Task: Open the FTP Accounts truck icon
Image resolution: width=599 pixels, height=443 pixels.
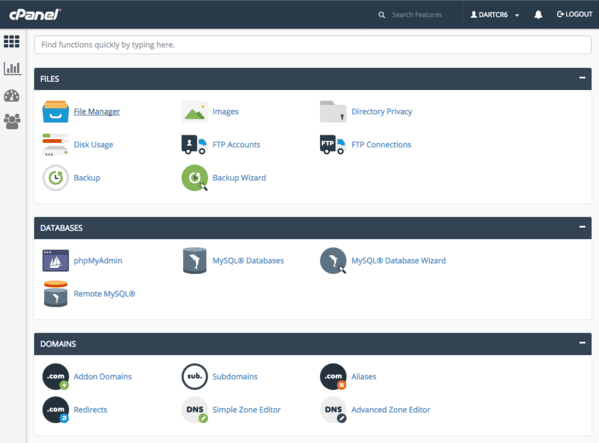Action: coord(194,144)
